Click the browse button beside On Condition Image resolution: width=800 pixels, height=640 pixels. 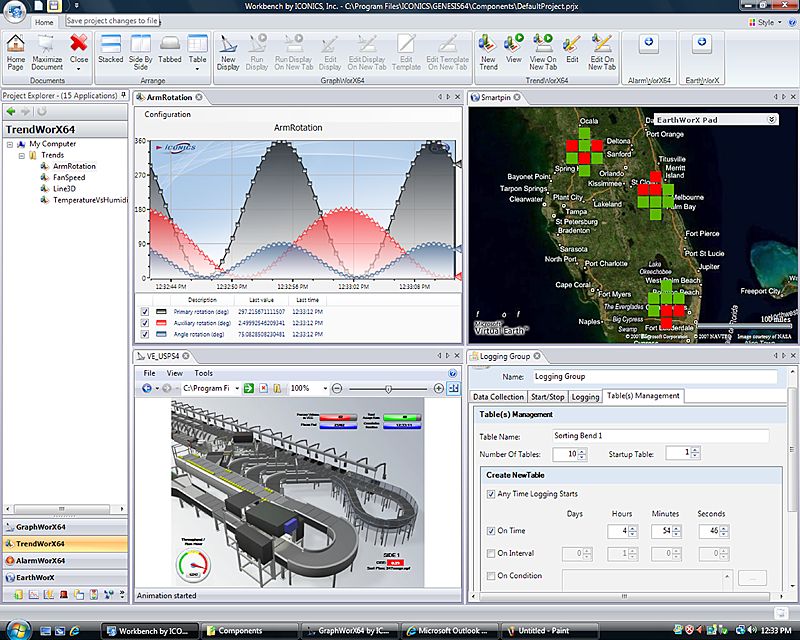[x=752, y=578]
